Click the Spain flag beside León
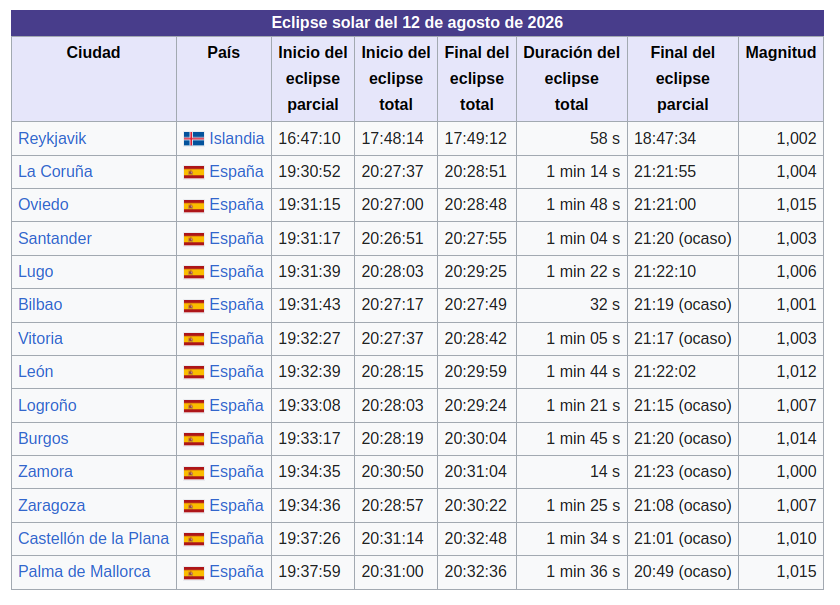Screen dimensions: 840x605 pyautogui.click(x=194, y=372)
